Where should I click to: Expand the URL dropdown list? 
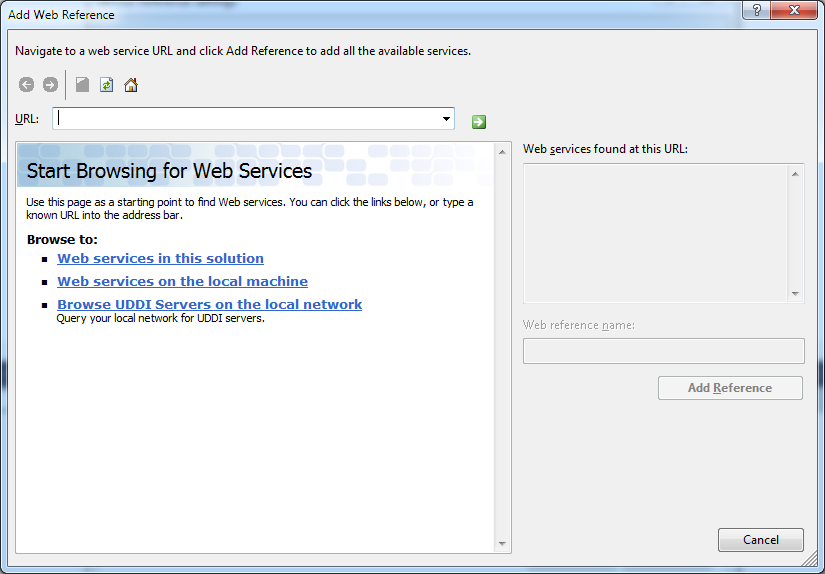click(446, 119)
